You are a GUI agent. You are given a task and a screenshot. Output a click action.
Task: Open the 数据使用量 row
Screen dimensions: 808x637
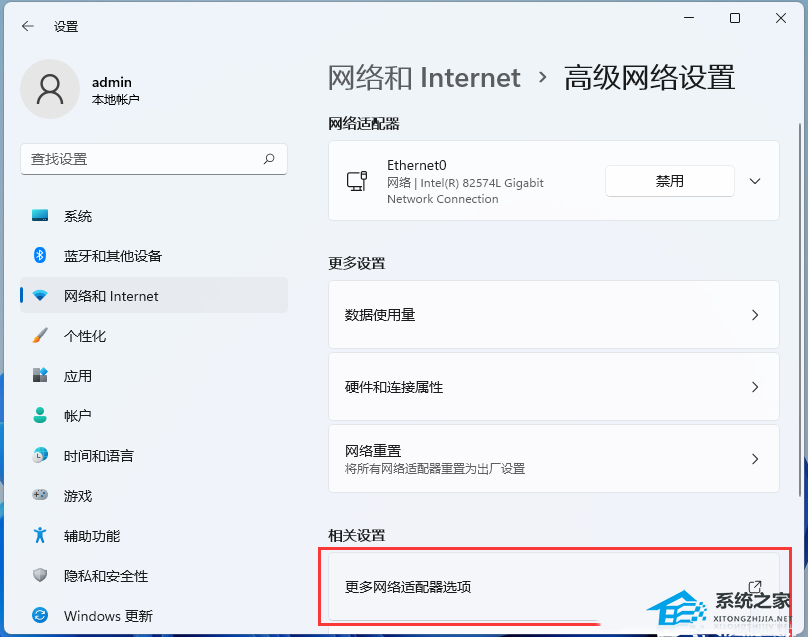553,315
